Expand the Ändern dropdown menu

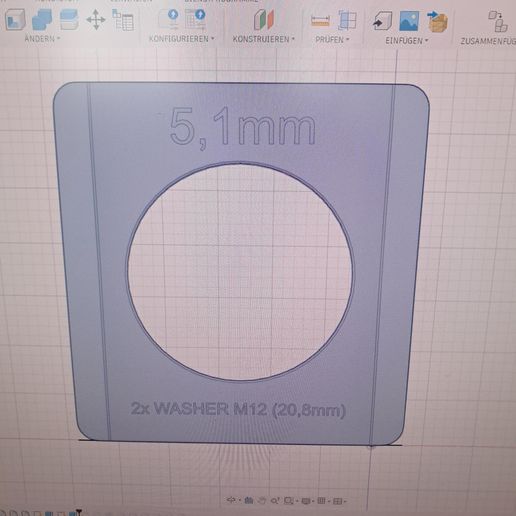42,39
